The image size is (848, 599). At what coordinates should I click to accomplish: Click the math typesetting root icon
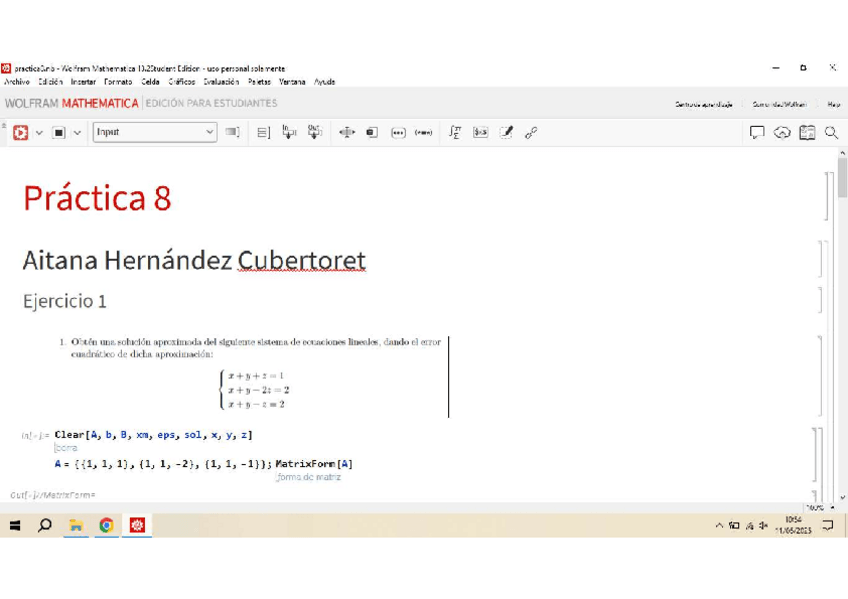[x=455, y=132]
